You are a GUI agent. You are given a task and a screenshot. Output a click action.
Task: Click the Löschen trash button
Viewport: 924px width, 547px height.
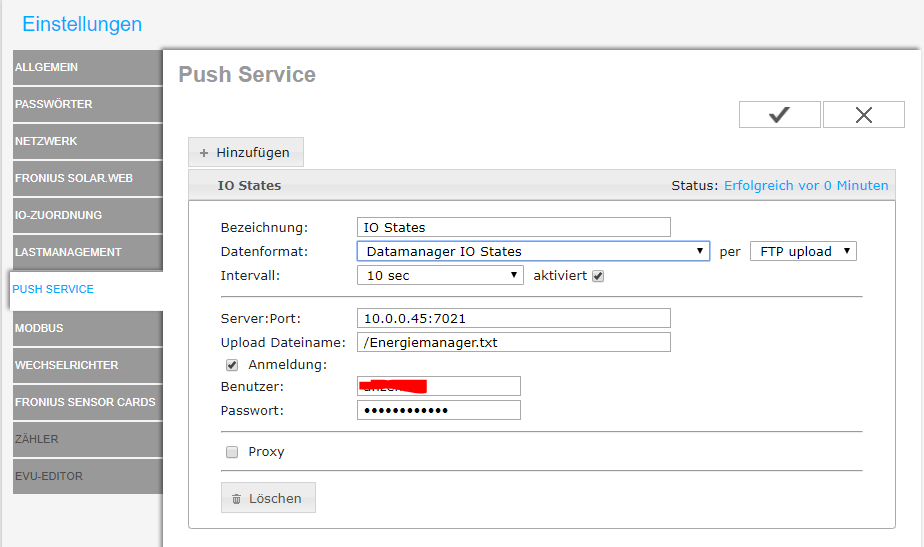pos(268,498)
